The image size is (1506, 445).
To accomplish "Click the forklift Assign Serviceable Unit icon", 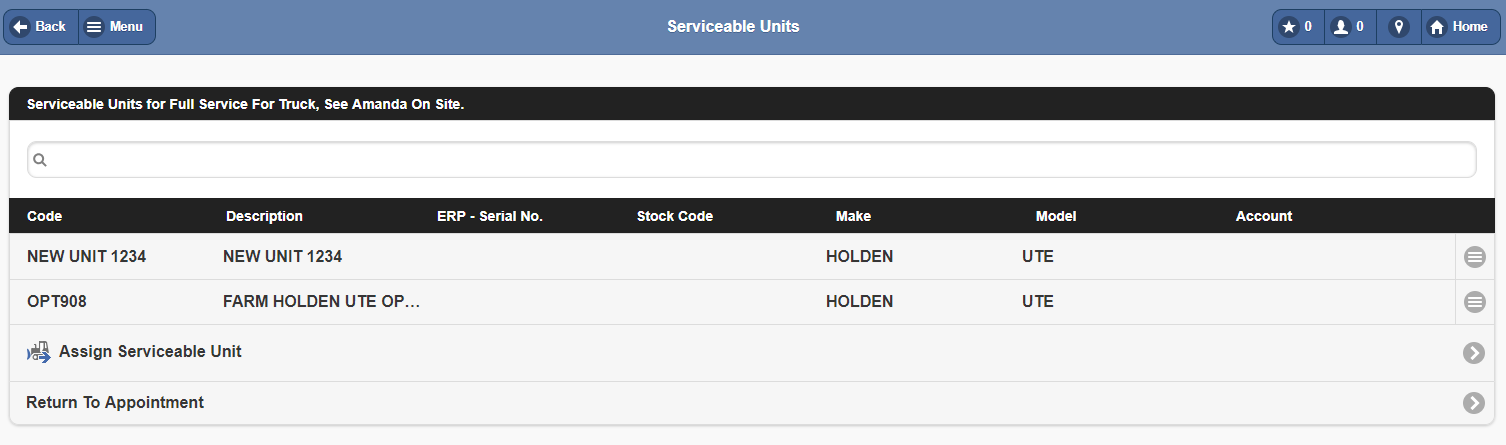I will pyautogui.click(x=38, y=352).
